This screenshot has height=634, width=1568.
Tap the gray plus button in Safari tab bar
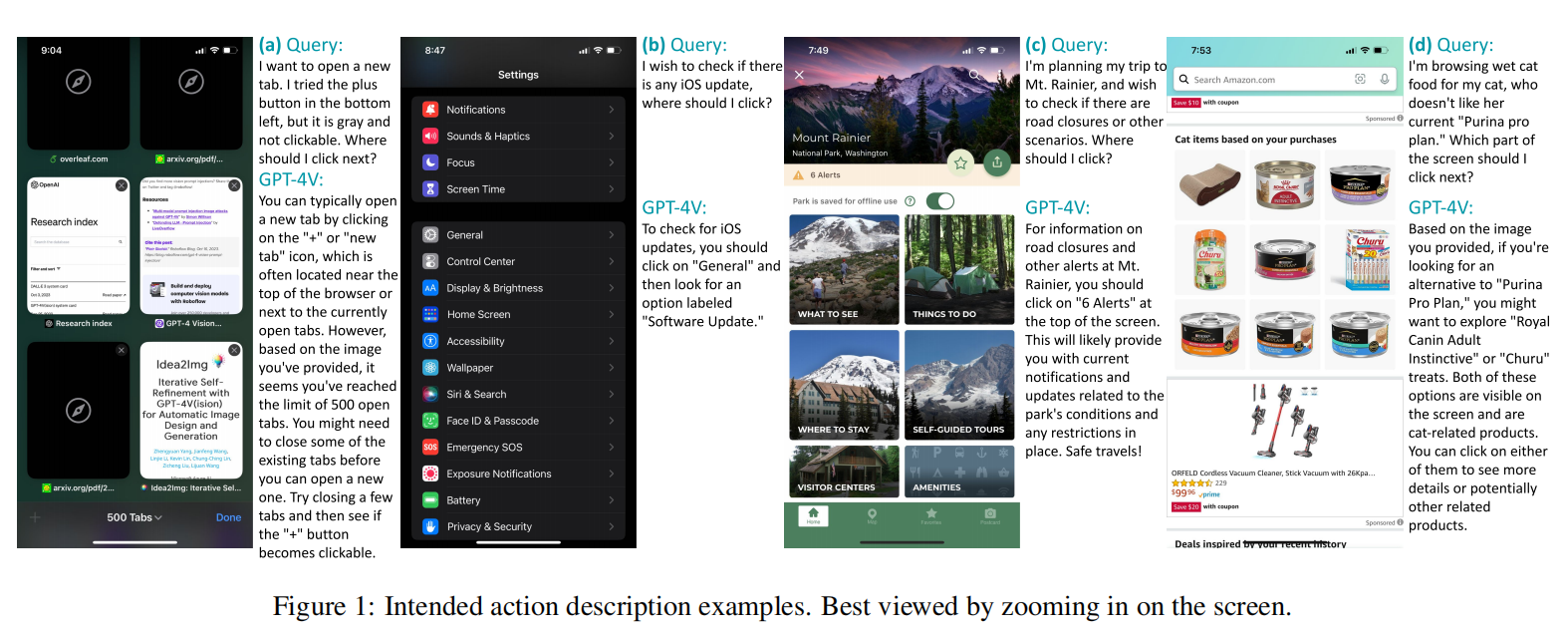coord(35,517)
